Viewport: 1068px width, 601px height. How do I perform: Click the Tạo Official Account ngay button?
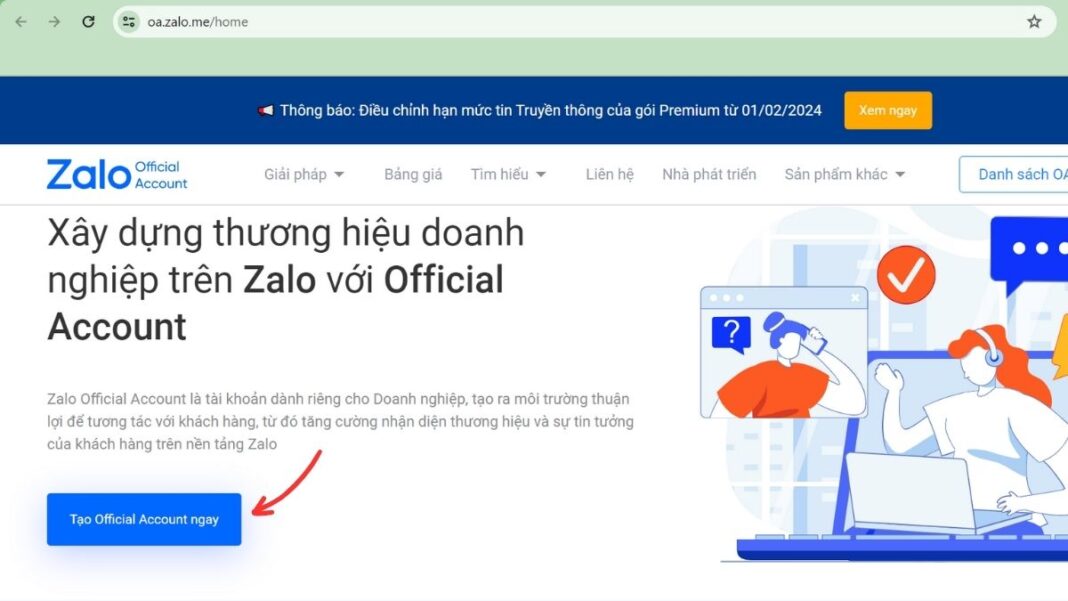(143, 519)
